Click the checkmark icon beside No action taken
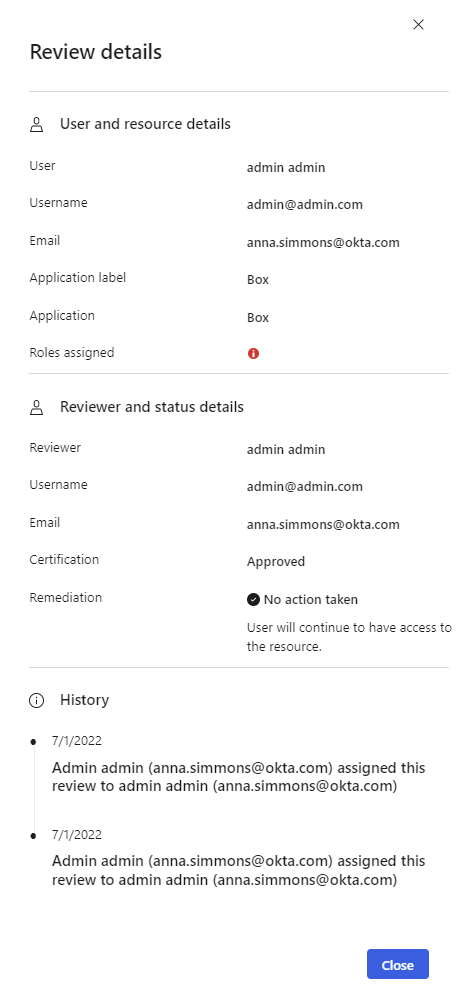This screenshot has height=992, width=457. click(253, 599)
